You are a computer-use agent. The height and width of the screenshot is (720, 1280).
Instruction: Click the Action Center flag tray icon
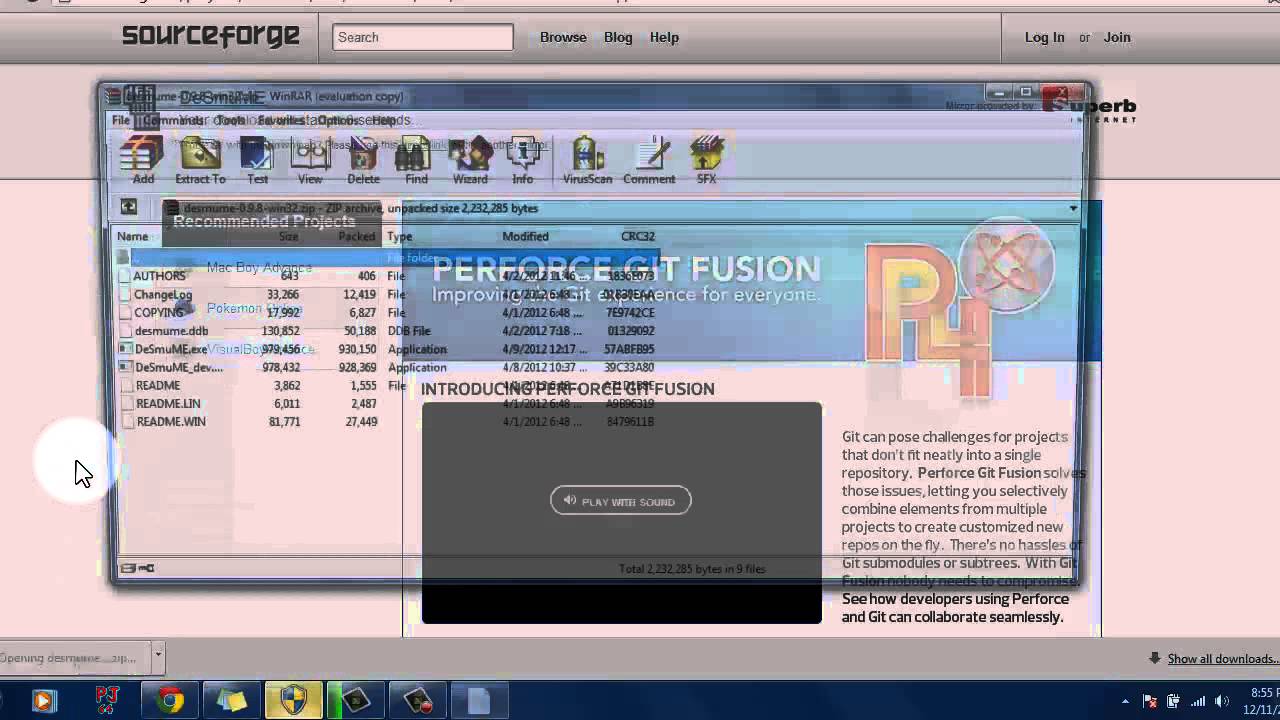click(1149, 701)
